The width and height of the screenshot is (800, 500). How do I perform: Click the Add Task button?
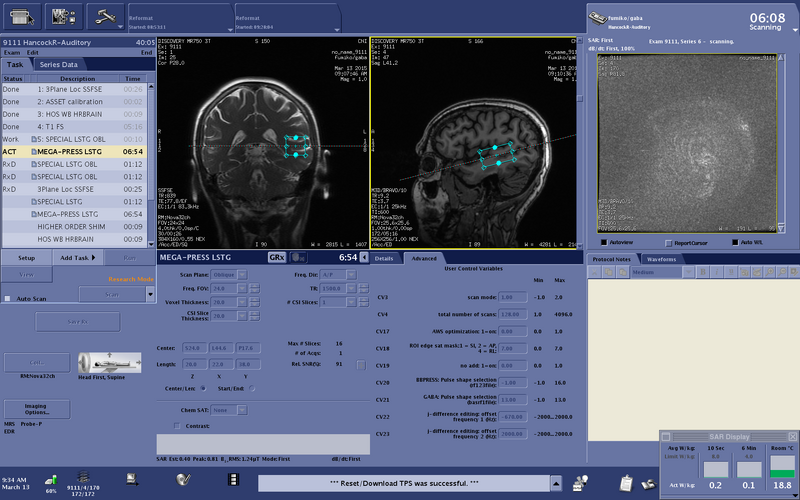point(78,258)
